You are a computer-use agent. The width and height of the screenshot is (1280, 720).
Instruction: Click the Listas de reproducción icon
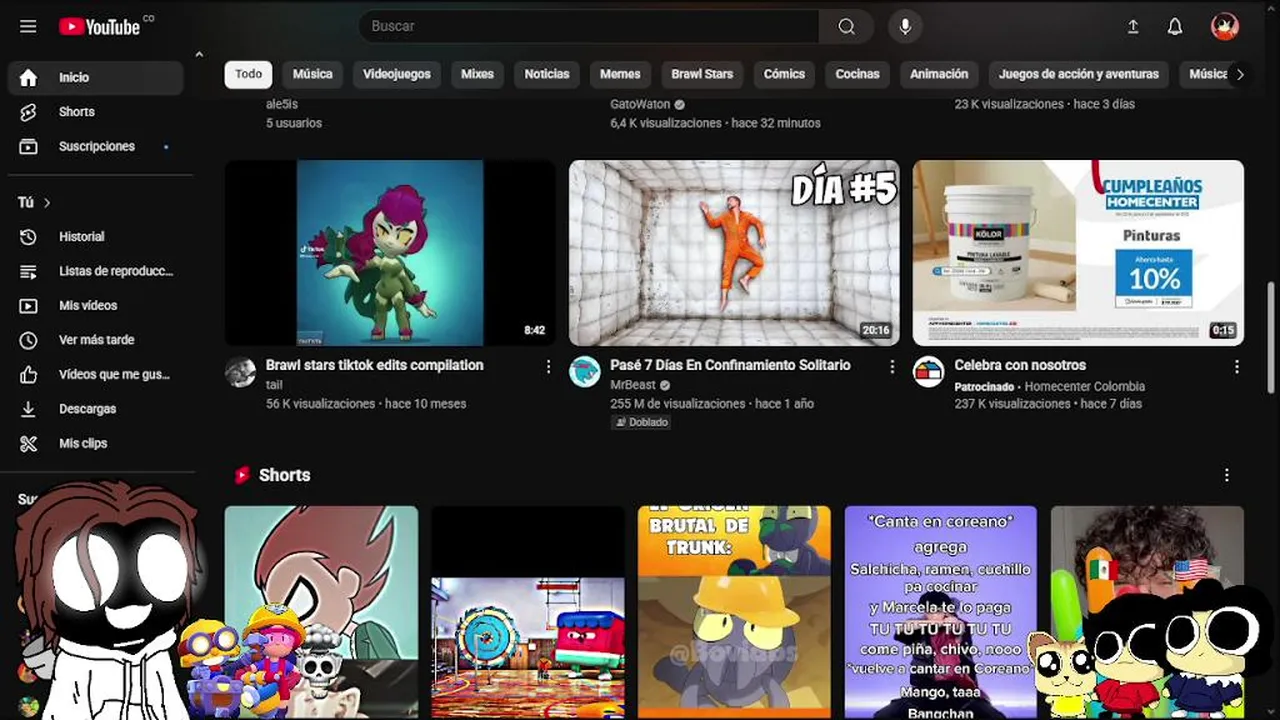pos(28,271)
